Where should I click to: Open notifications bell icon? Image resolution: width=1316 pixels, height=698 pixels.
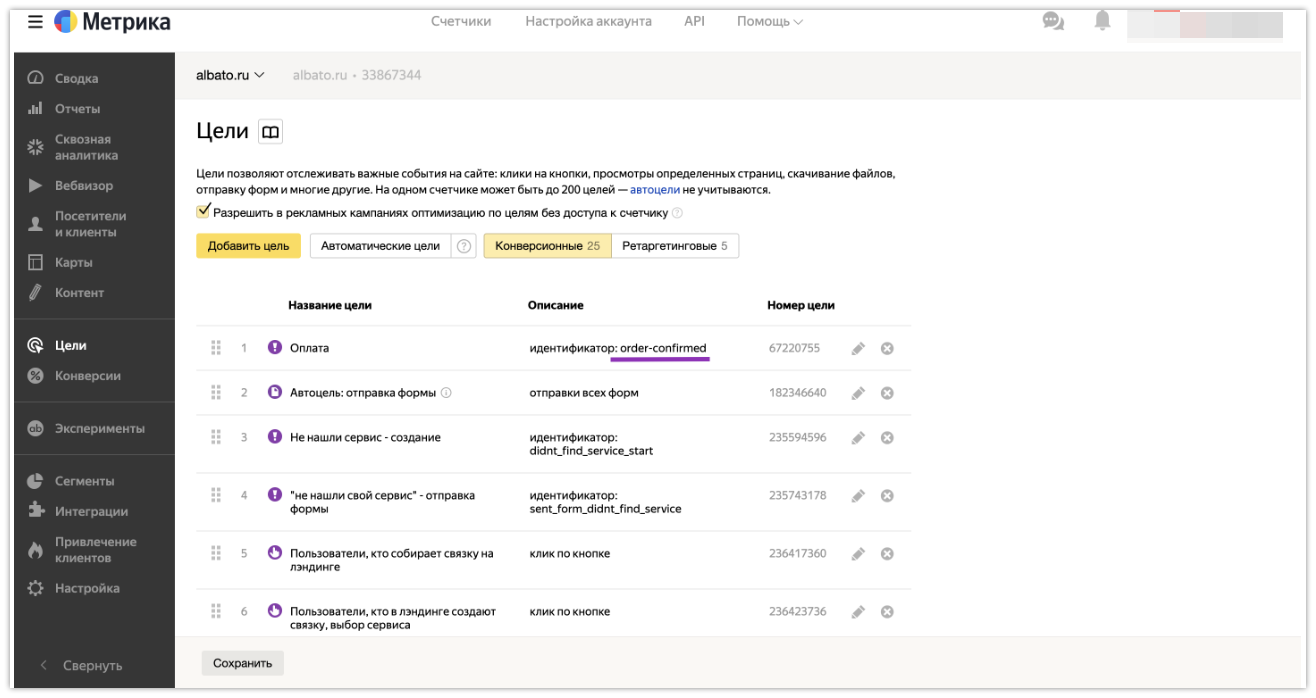(1102, 21)
